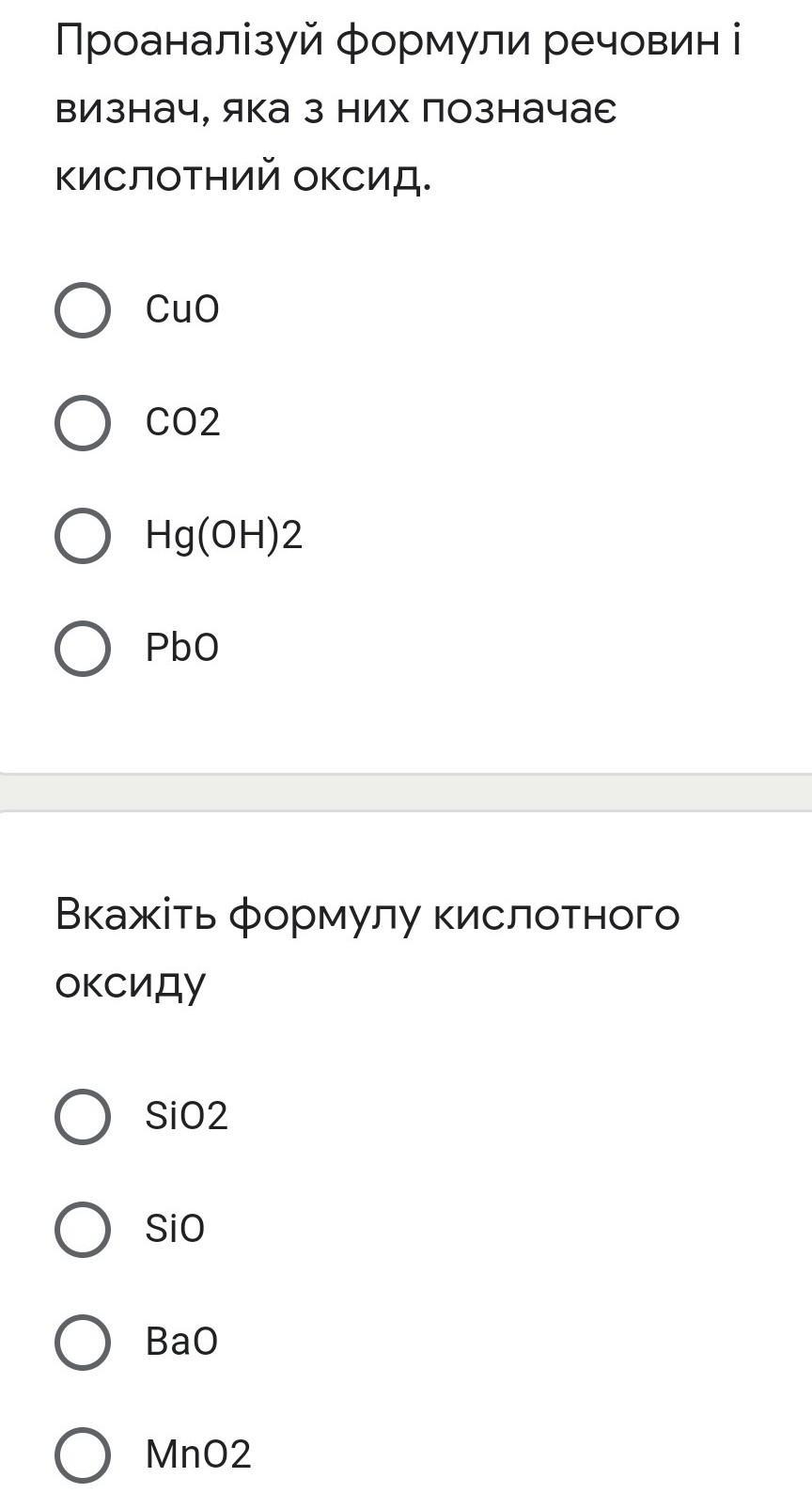812x1493 pixels.
Task: Click the Hg(OH)2 answer label text
Action: click(224, 535)
